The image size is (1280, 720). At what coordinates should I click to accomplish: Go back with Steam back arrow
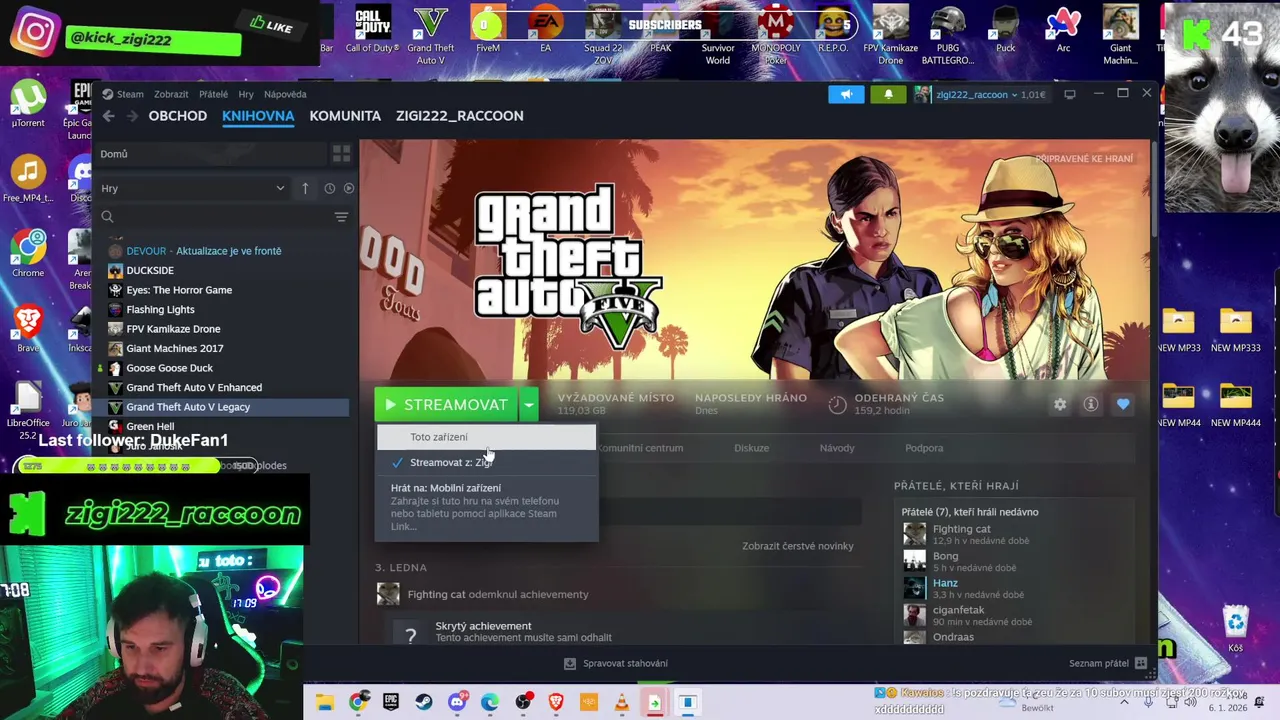point(109,116)
